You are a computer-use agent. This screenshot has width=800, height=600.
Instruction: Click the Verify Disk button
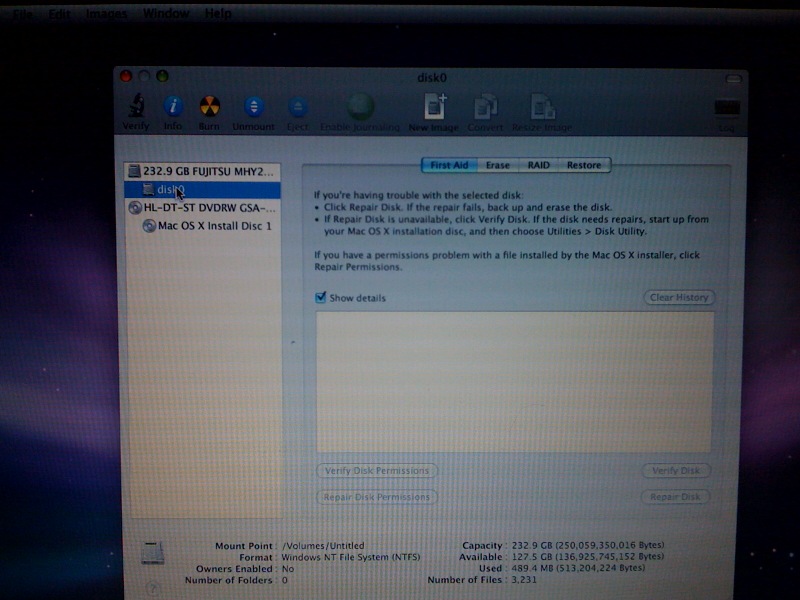tap(676, 470)
